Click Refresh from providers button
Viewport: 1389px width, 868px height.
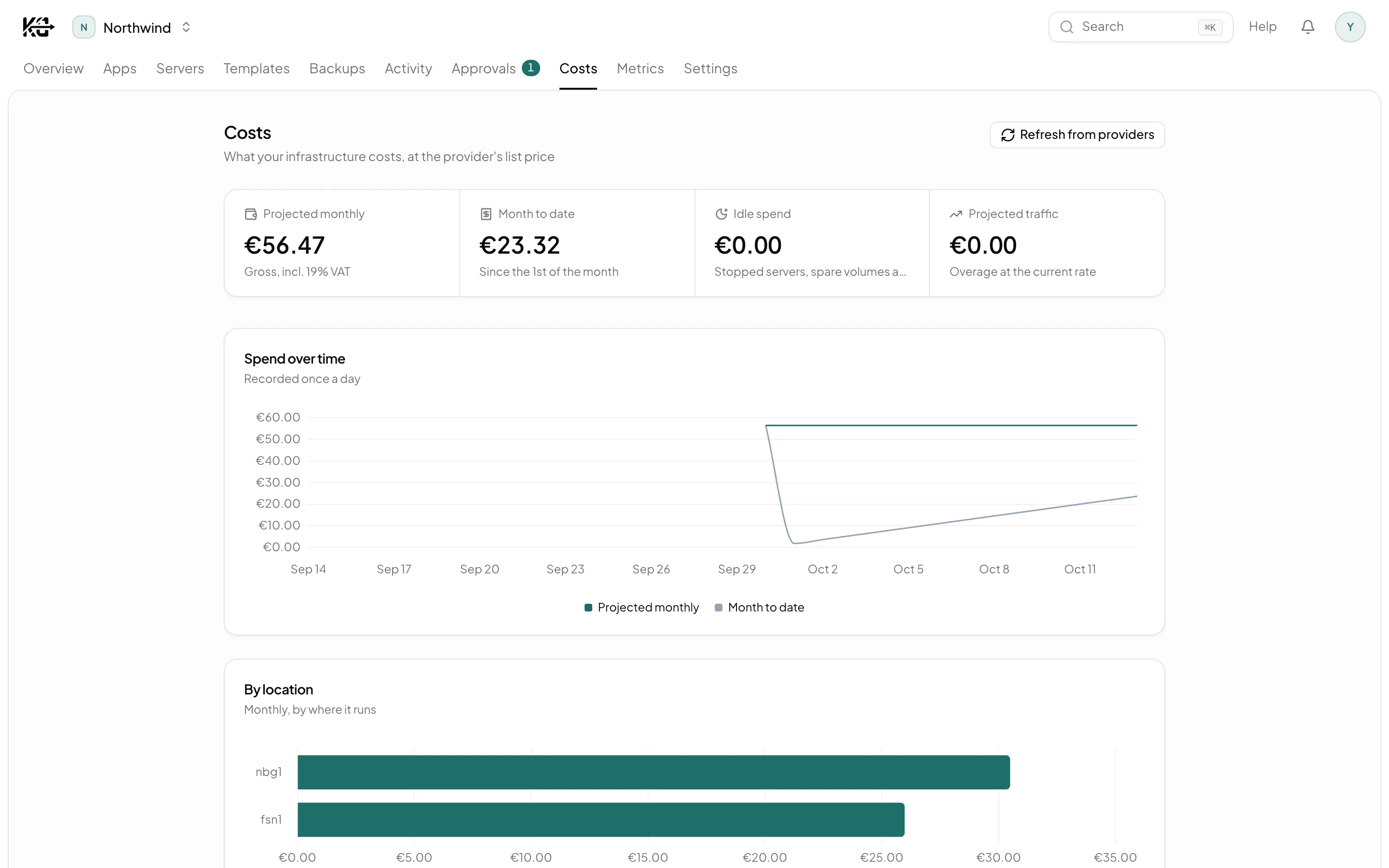click(1077, 135)
